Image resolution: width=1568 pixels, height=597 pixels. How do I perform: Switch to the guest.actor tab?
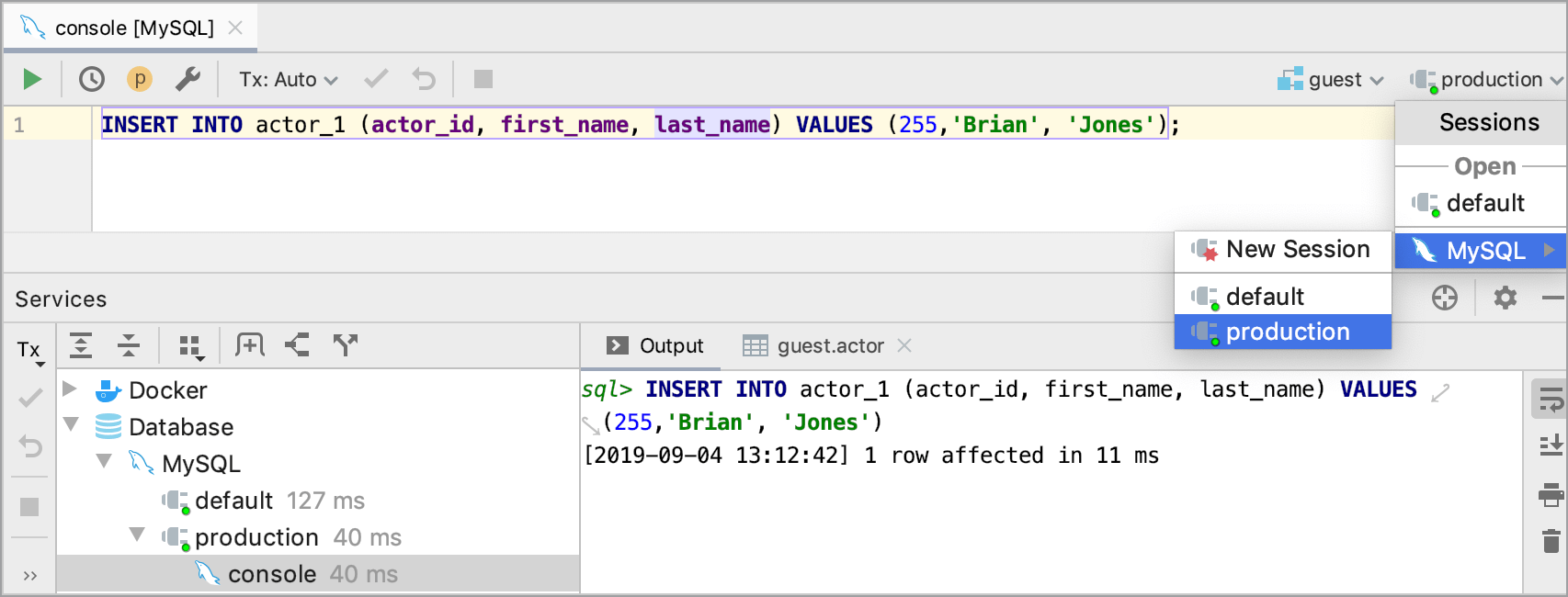[x=830, y=346]
